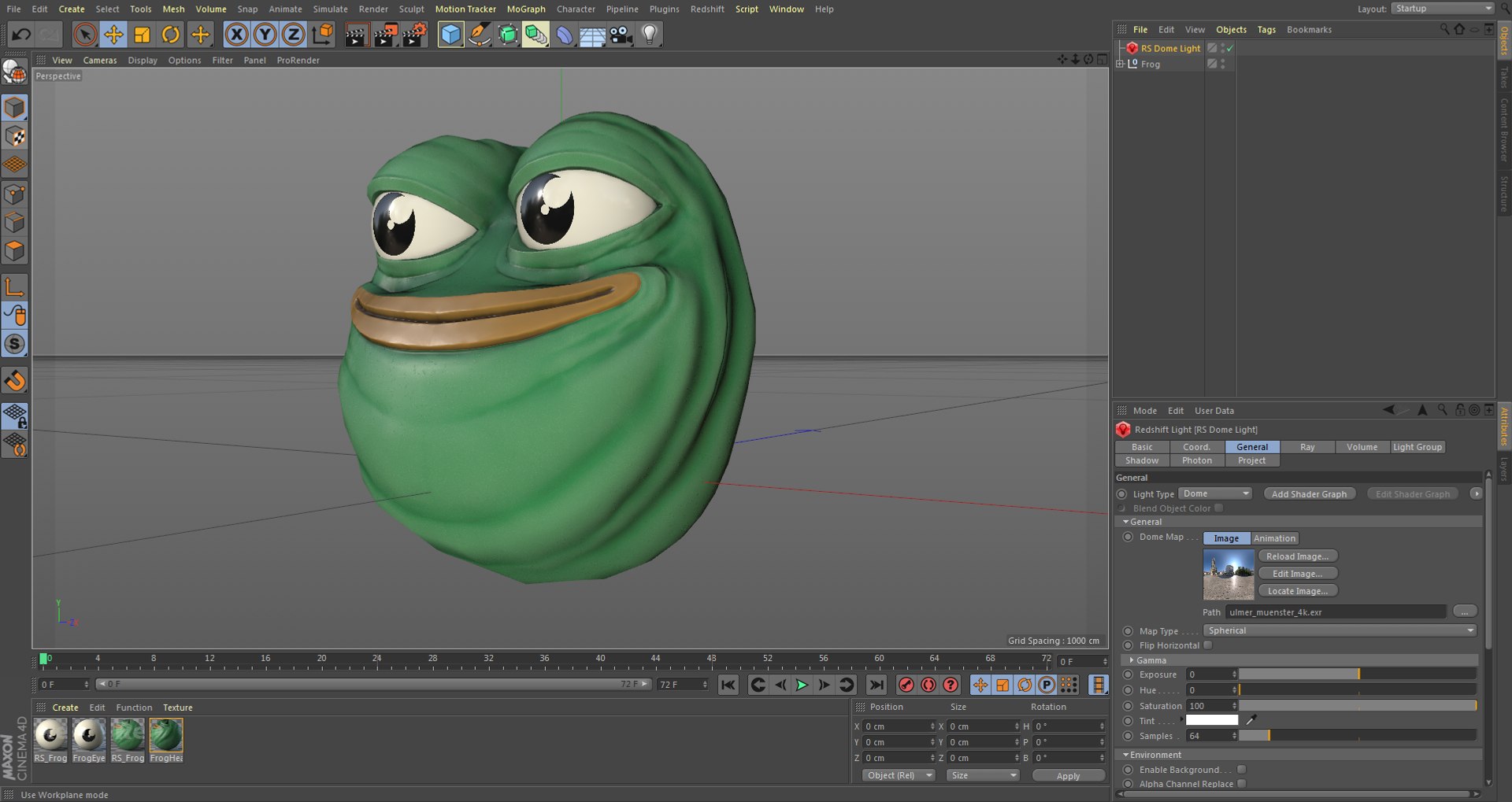Open the Layout Startup dropdown
Screen dimensions: 1512x802
click(x=1442, y=9)
